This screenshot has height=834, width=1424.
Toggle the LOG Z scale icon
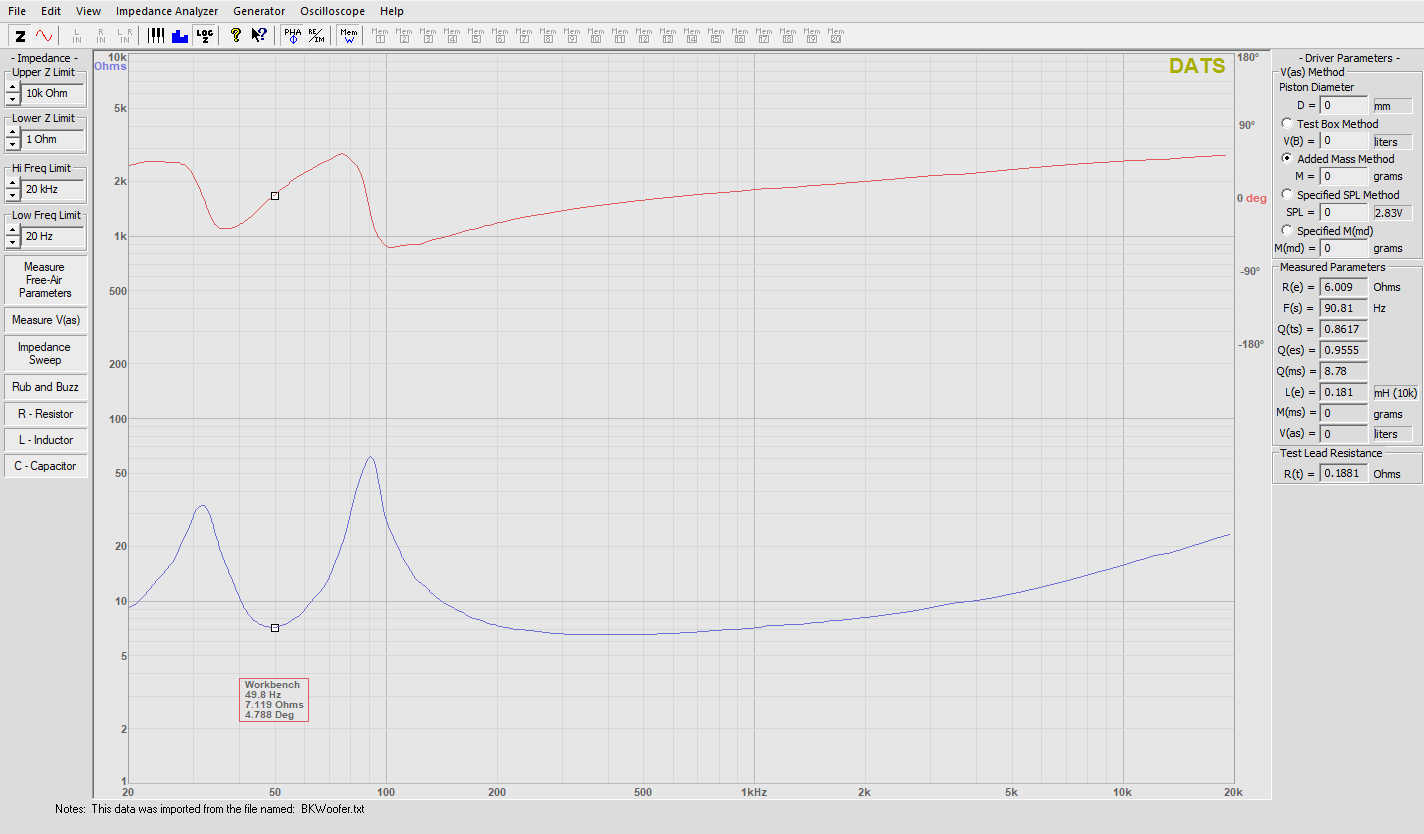pyautogui.click(x=204, y=35)
